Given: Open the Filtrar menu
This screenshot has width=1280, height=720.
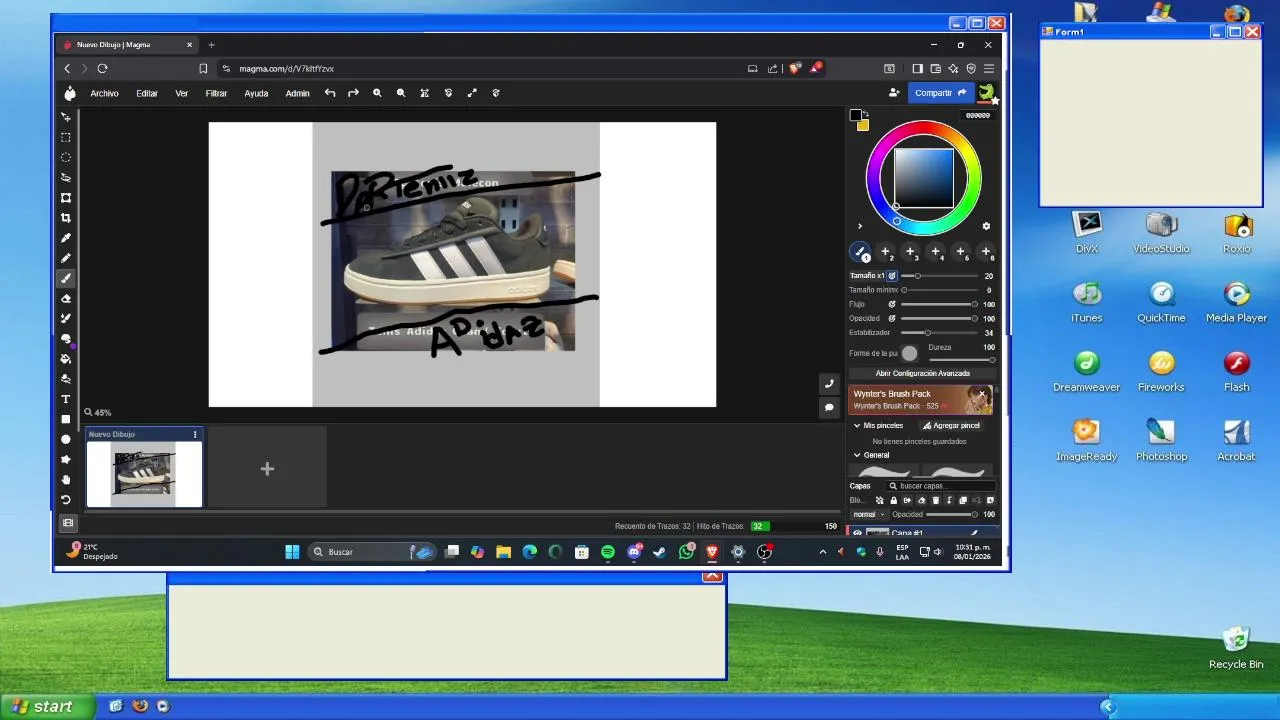Looking at the screenshot, I should pos(216,93).
